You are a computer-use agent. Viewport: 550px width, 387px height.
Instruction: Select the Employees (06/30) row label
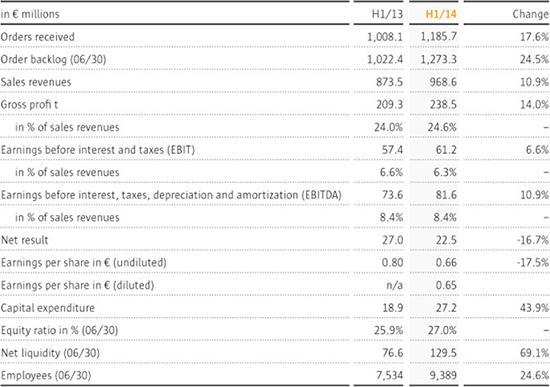click(x=46, y=376)
